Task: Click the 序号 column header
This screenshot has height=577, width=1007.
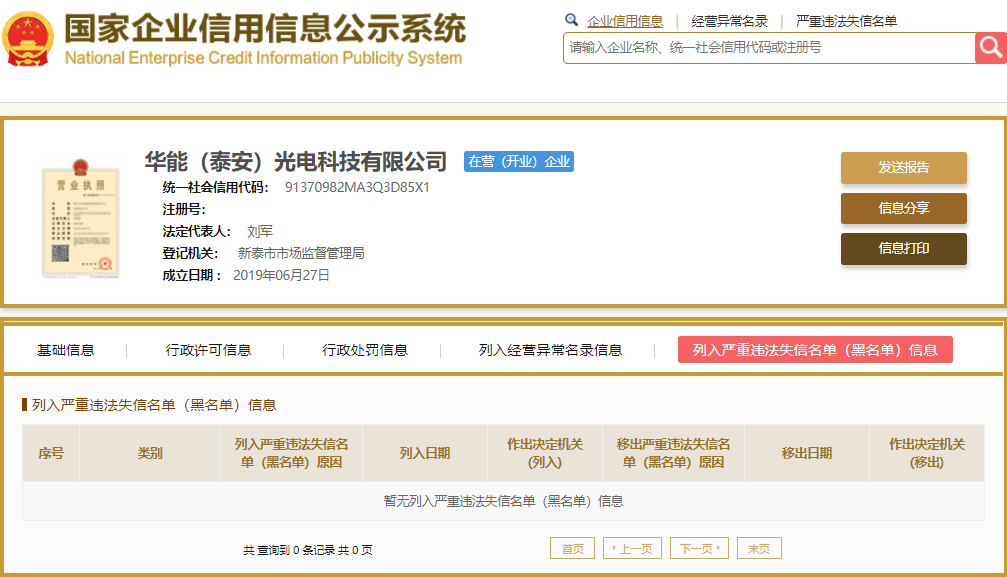Action: 51,453
